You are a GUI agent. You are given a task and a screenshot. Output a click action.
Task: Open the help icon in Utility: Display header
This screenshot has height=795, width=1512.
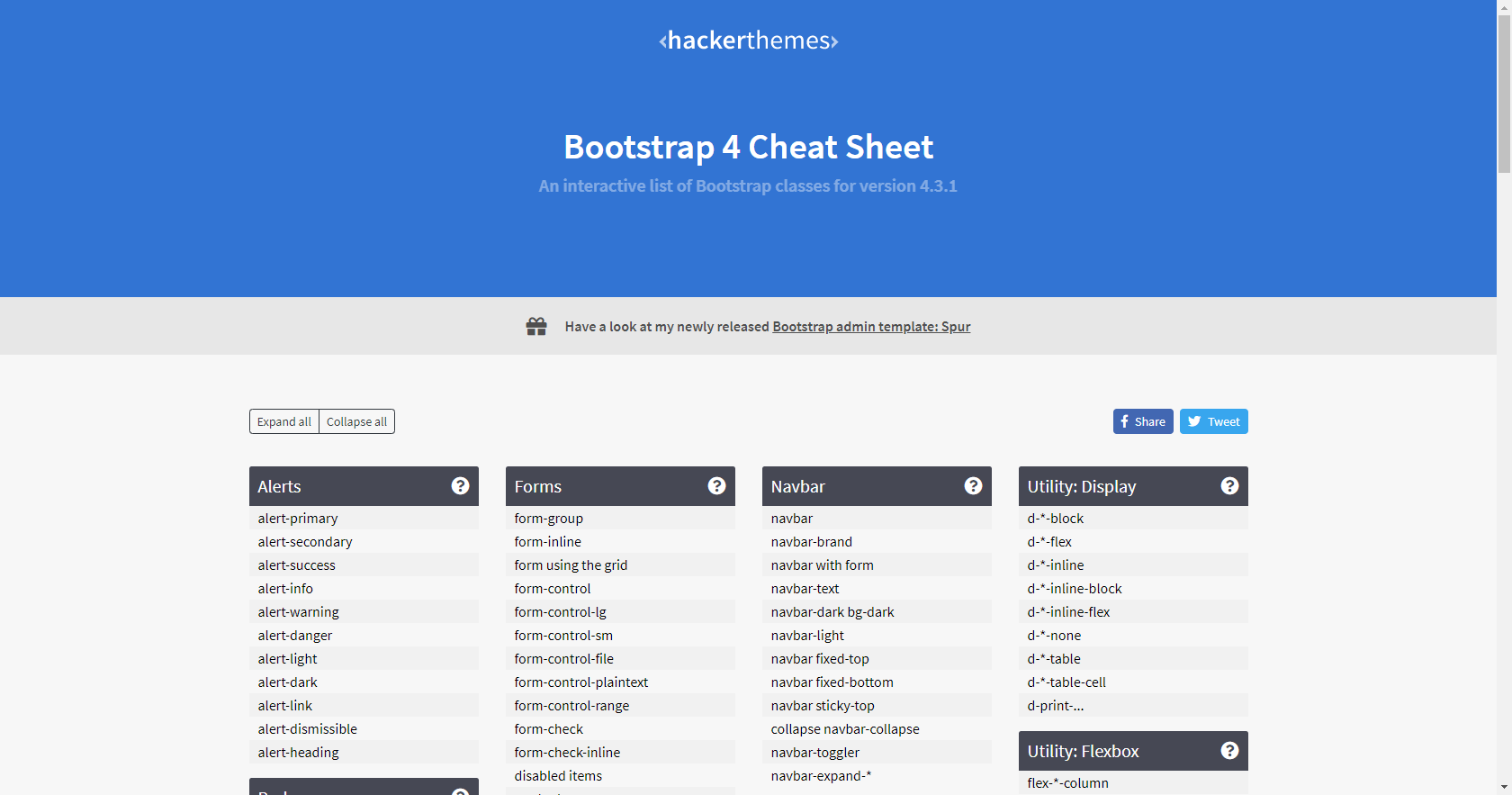coord(1229,486)
